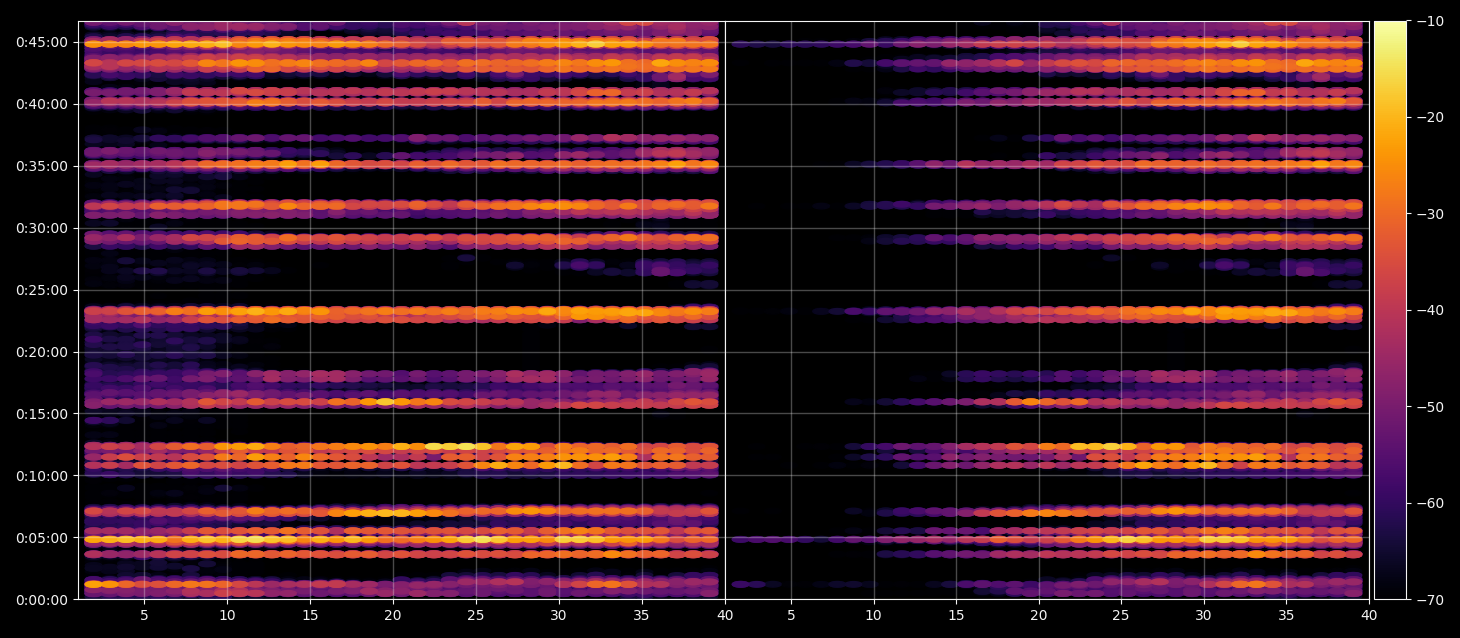Click the 0:25:00 y-axis time label
Viewport: 1460px width, 638px height.
[42, 289]
